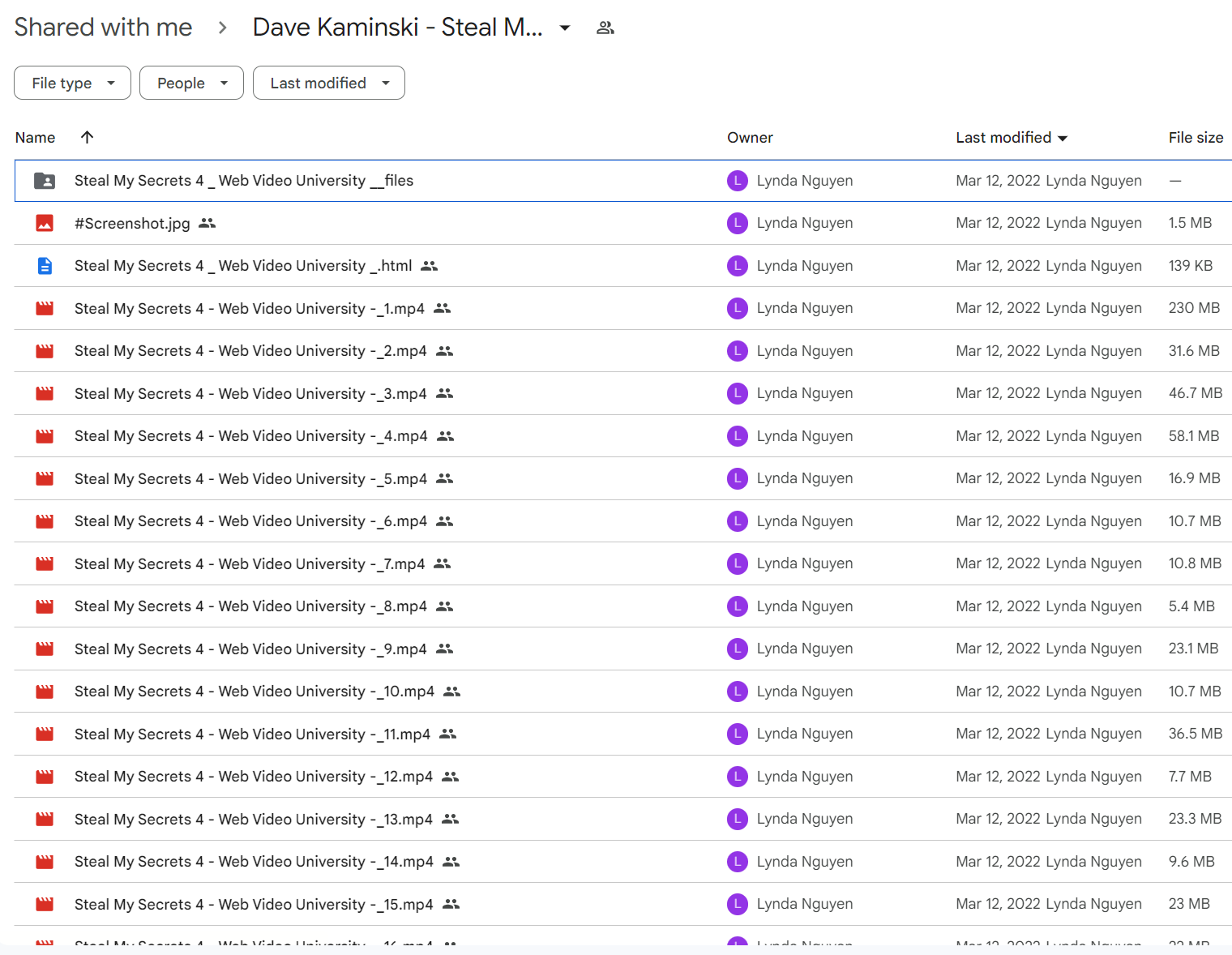Click the File size column header
The width and height of the screenshot is (1232, 955).
pyautogui.click(x=1196, y=138)
